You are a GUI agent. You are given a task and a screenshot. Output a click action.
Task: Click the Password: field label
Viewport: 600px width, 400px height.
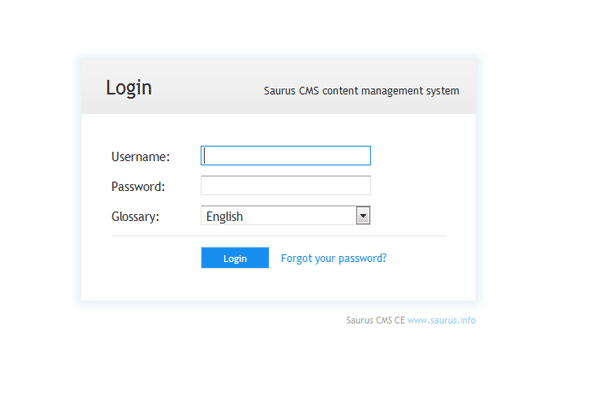(x=138, y=187)
